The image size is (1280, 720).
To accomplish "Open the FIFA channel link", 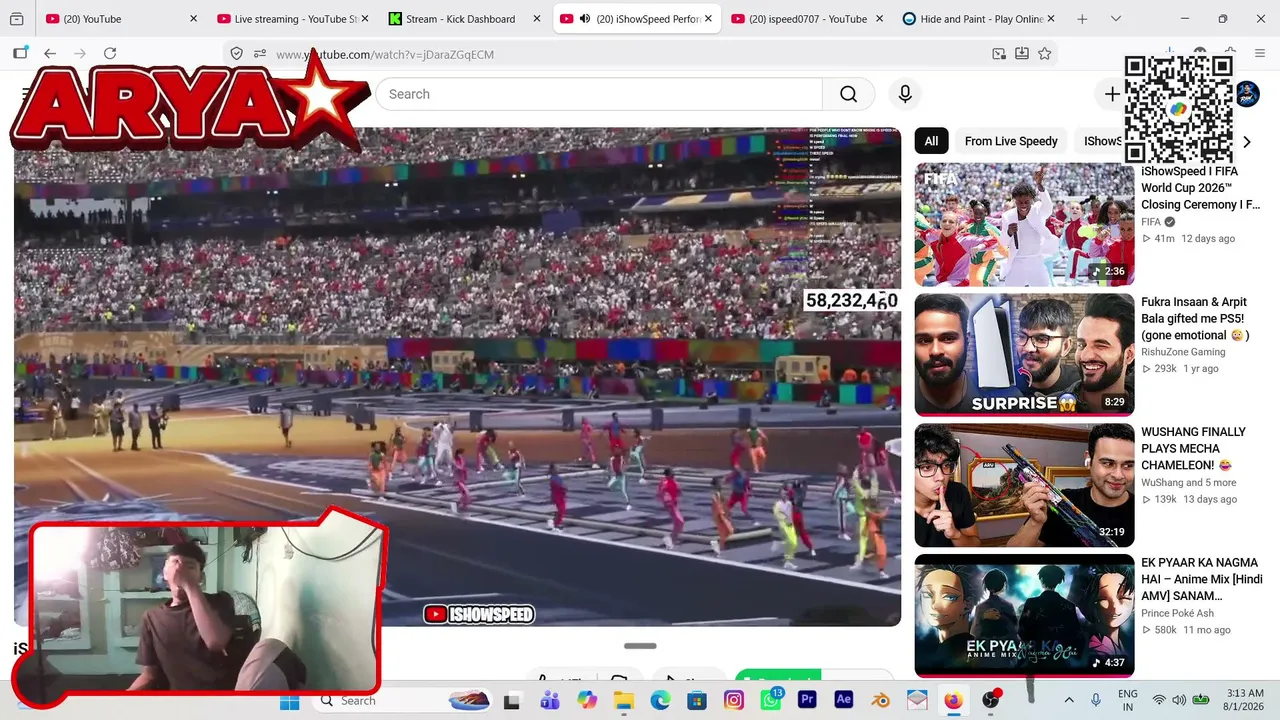I will (x=1151, y=222).
